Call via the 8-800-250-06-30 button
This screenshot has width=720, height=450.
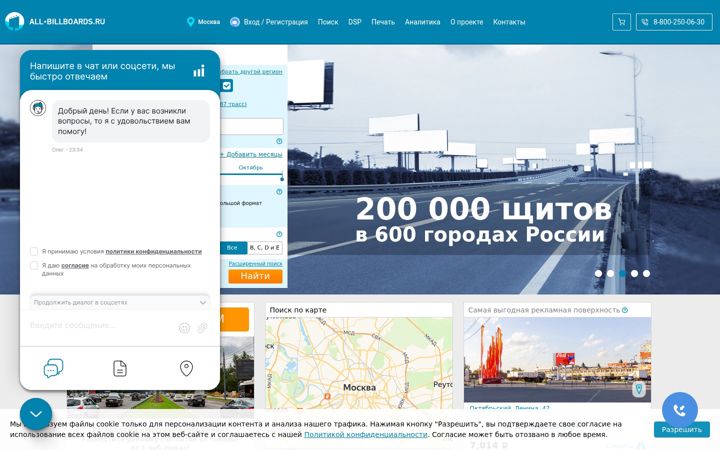674,22
